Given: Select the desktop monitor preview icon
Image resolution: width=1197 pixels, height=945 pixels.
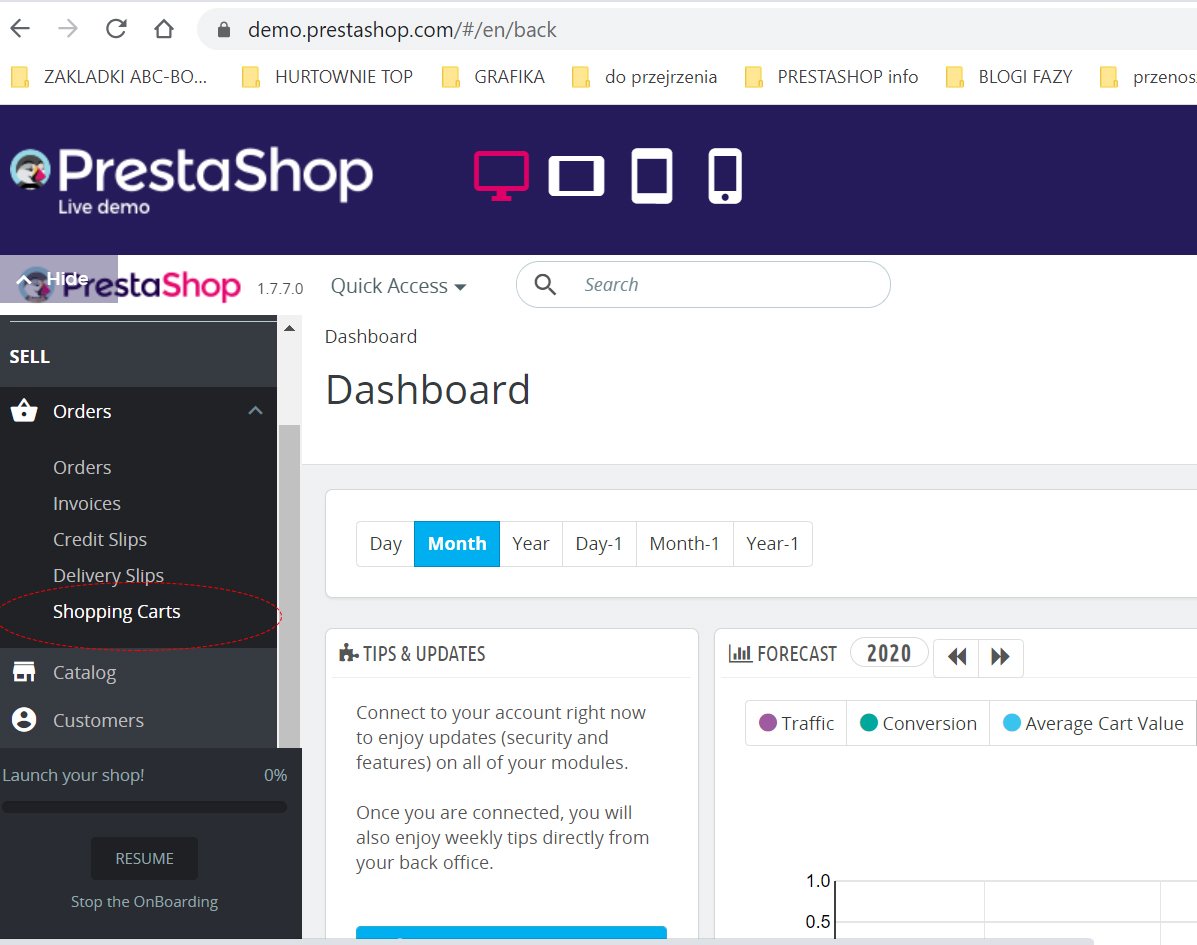Looking at the screenshot, I should click(x=501, y=176).
